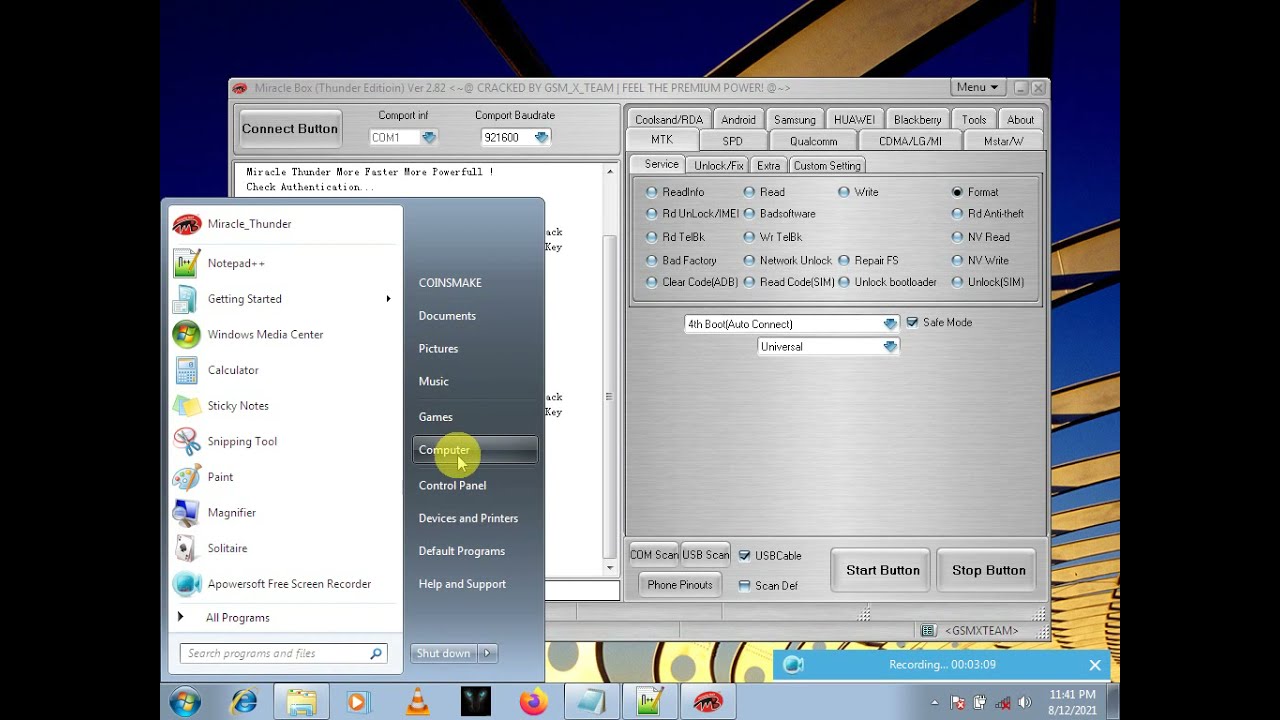
Task: Enable the Scan Def checkbox
Action: [744, 586]
